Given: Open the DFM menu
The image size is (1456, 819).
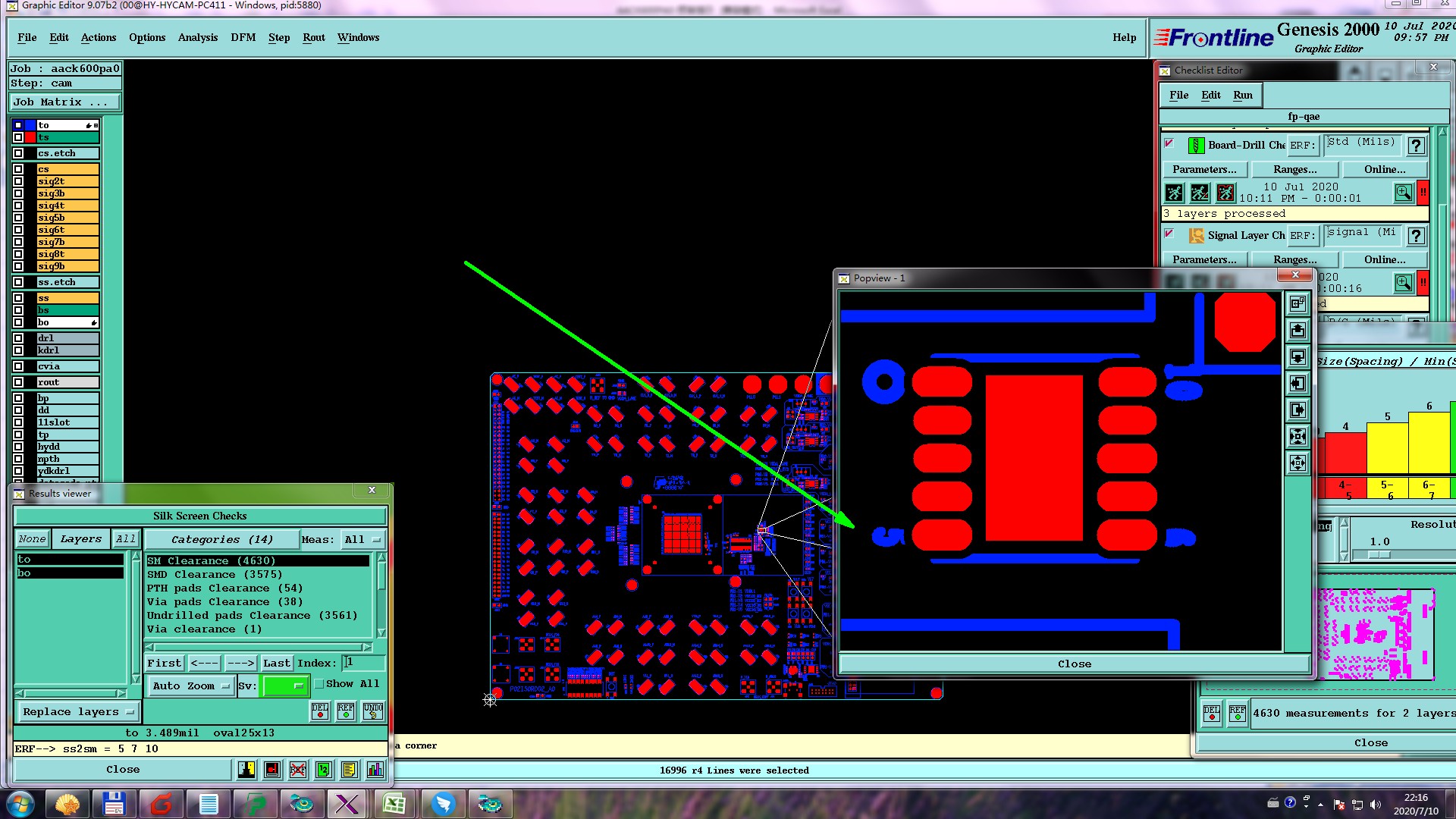Looking at the screenshot, I should tap(243, 37).
